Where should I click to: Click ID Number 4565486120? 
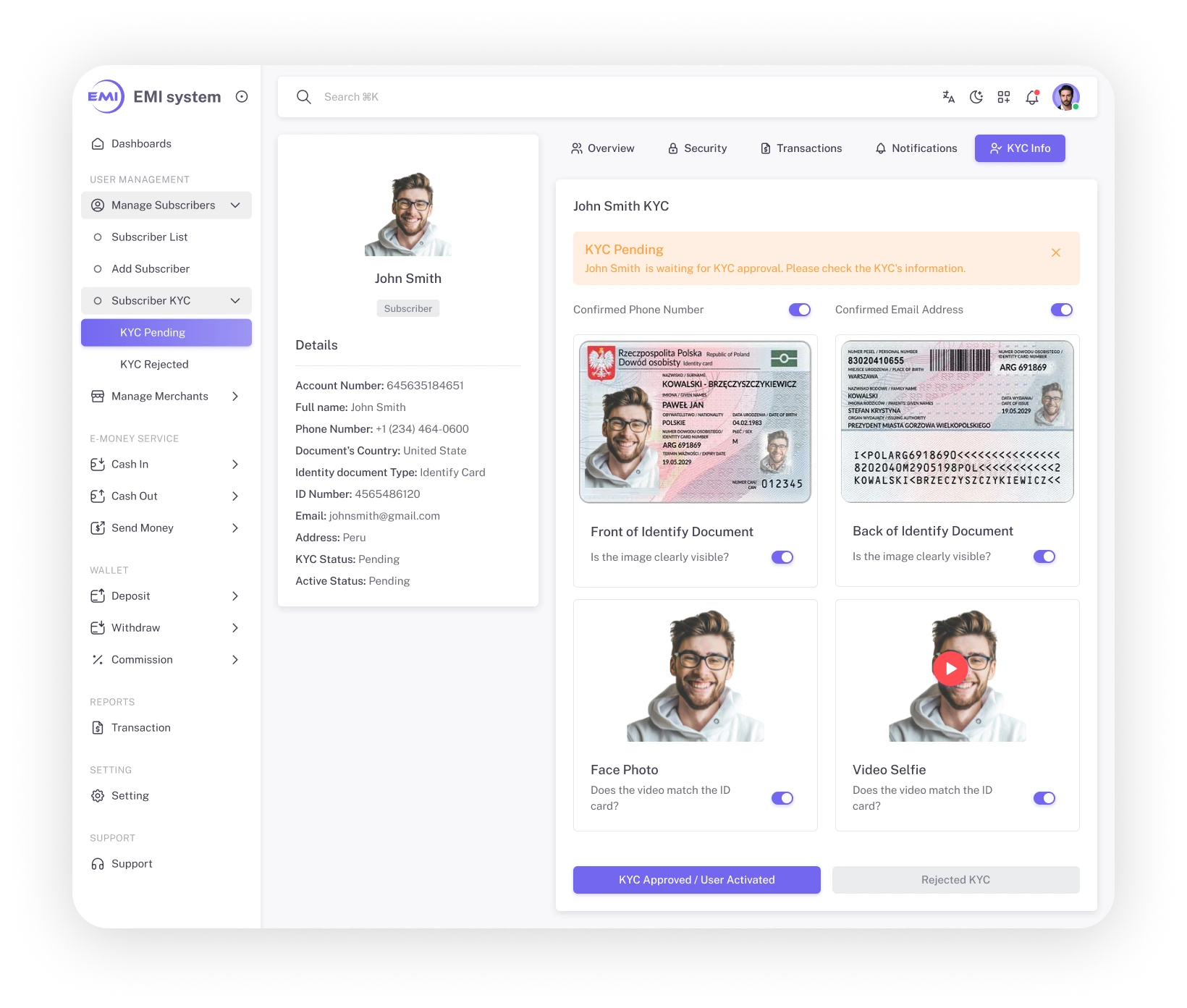click(x=387, y=494)
